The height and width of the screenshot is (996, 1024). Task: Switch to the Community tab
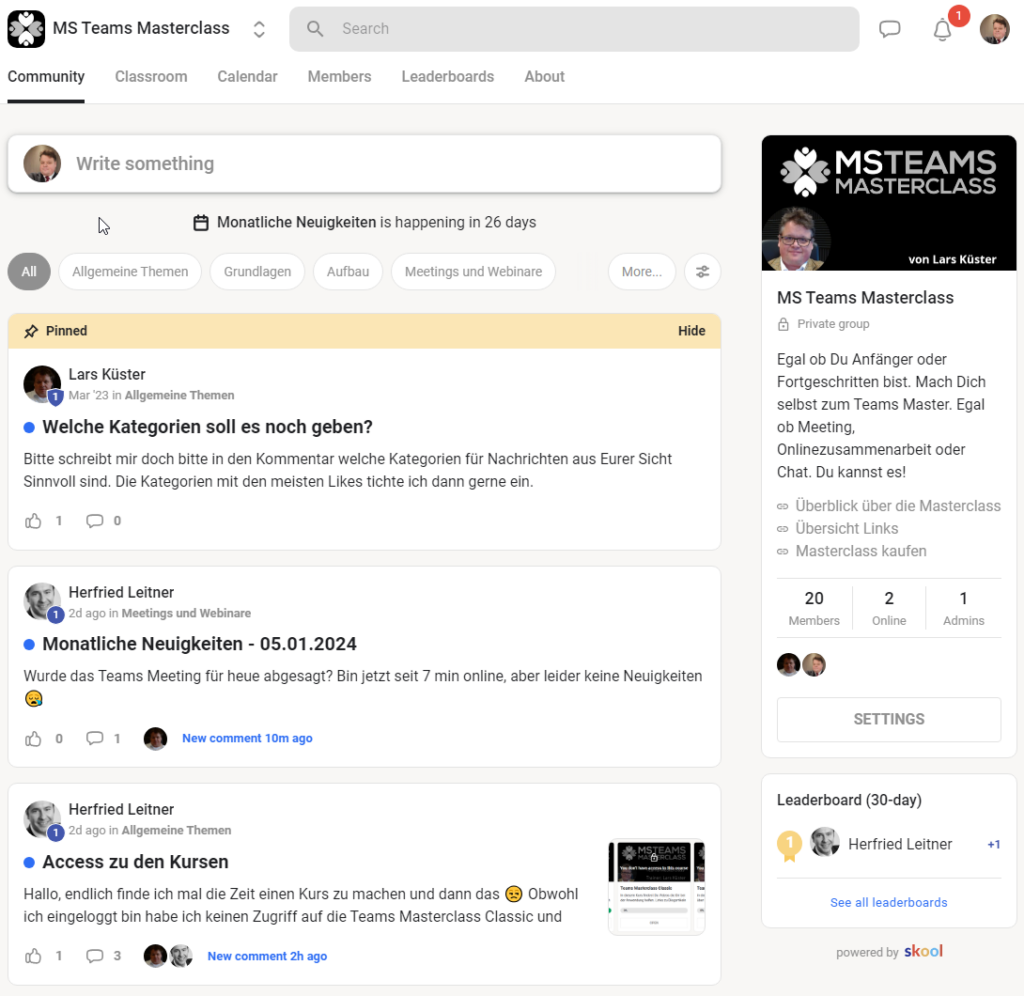46,76
